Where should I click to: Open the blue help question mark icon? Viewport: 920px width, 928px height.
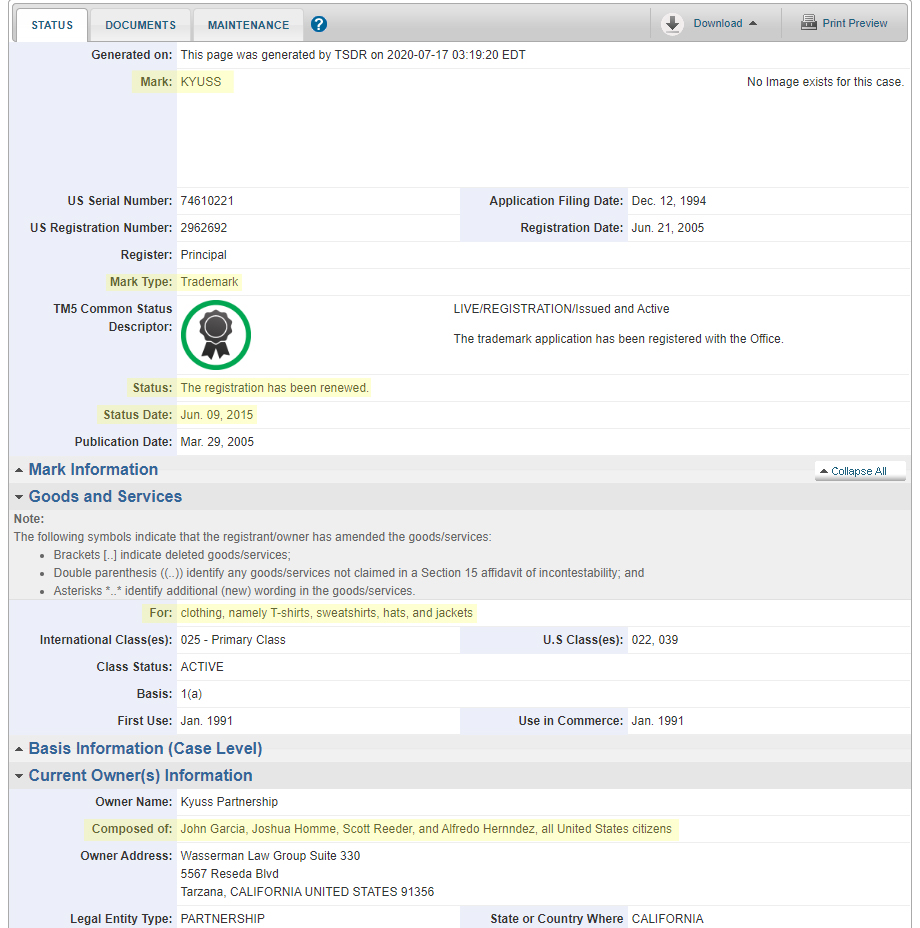point(319,24)
